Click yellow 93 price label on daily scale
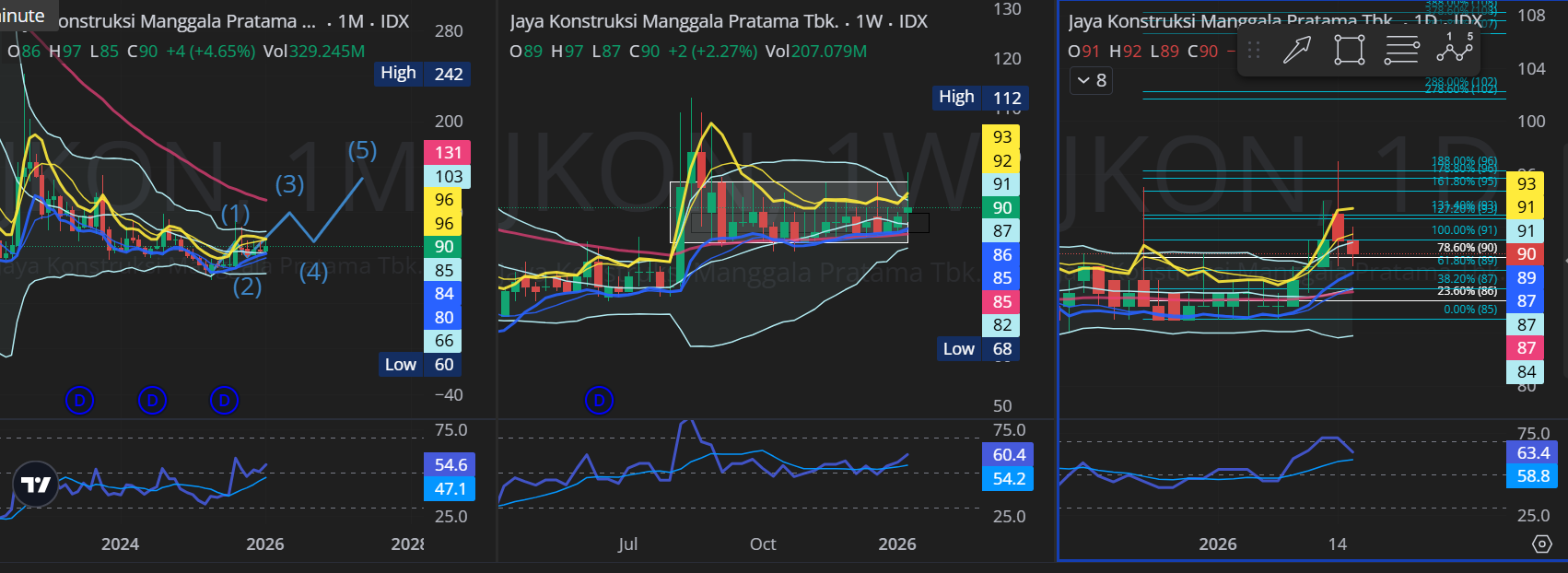Screen dimensions: 1568x573 (1526, 184)
